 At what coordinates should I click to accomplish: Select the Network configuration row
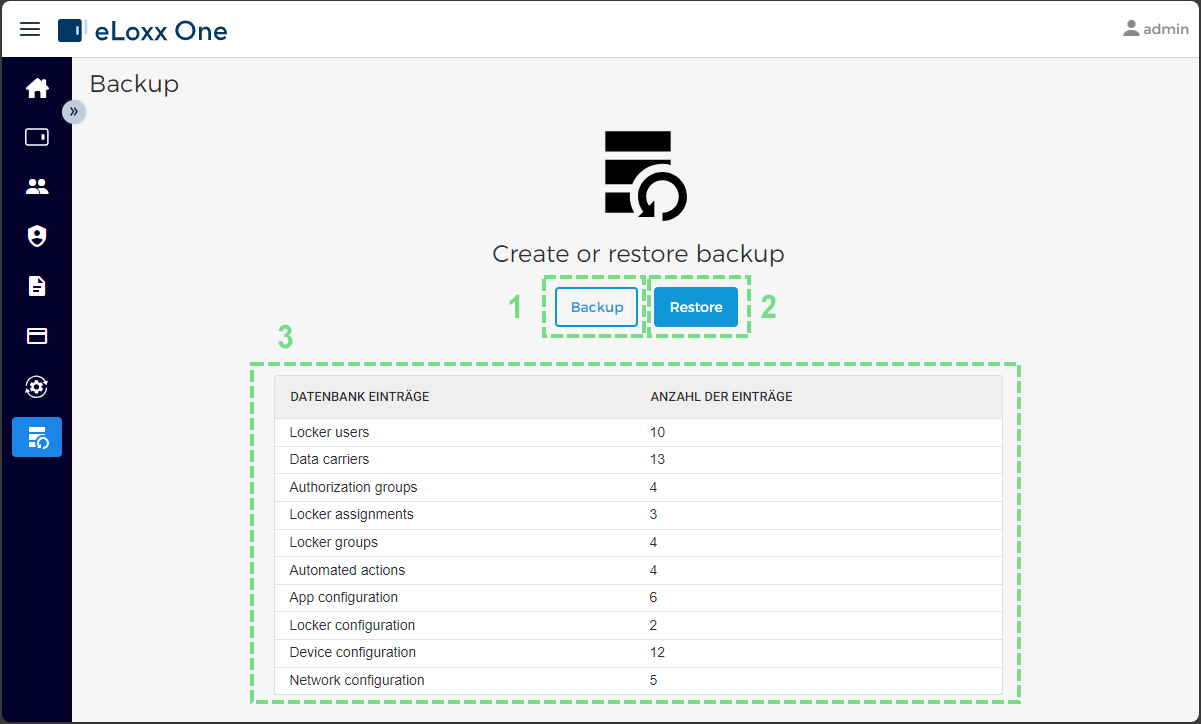(x=638, y=680)
